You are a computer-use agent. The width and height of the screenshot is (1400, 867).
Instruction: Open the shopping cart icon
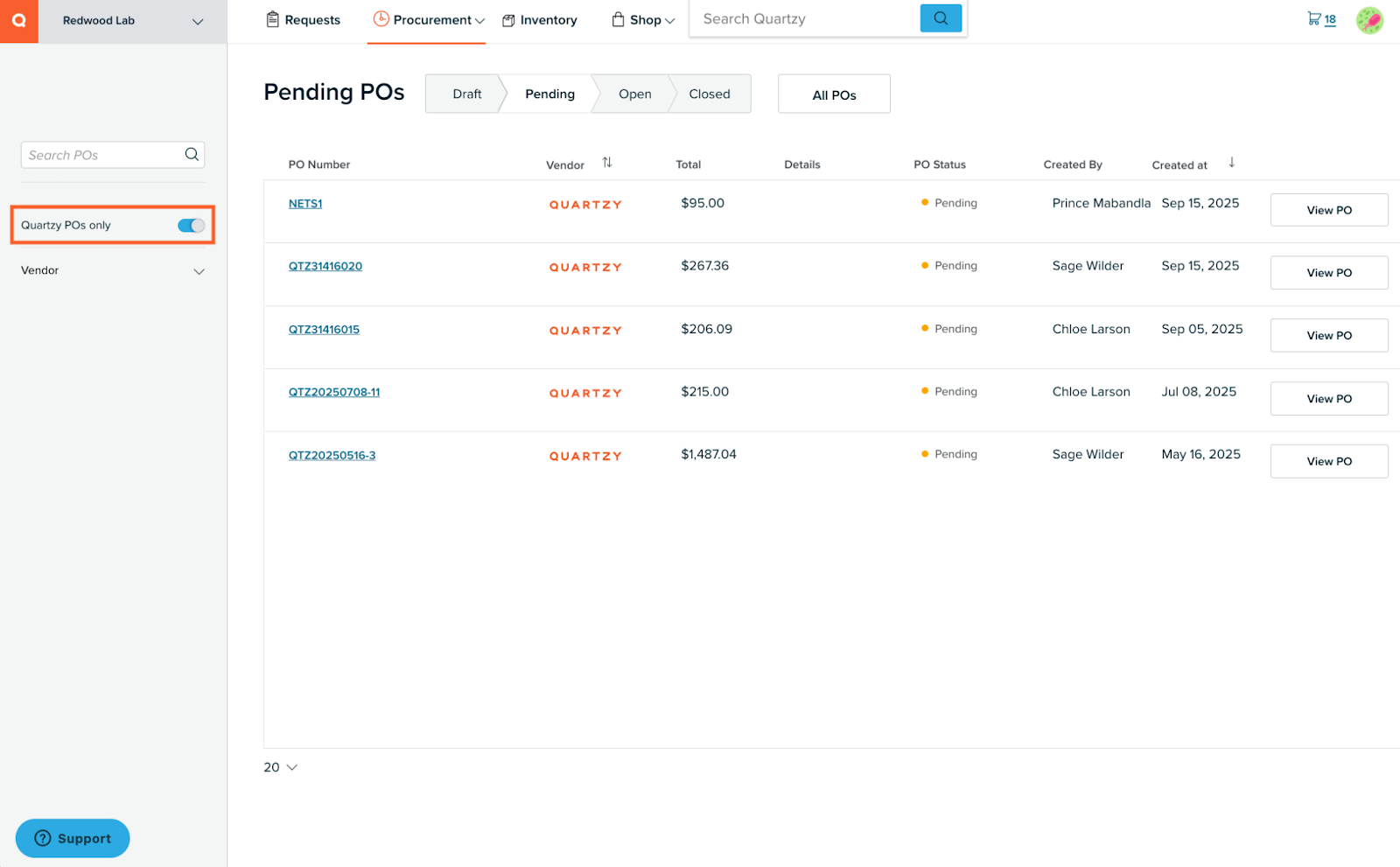pyautogui.click(x=1313, y=17)
